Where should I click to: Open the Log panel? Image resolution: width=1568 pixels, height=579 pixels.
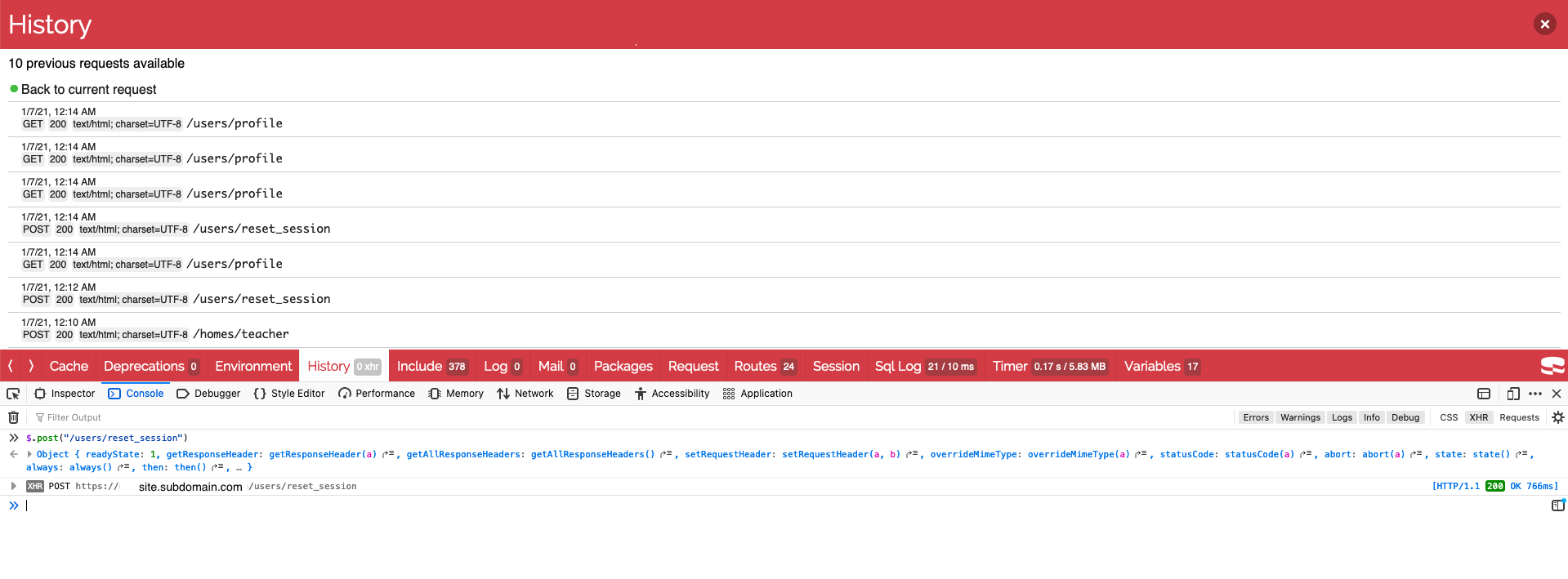503,366
